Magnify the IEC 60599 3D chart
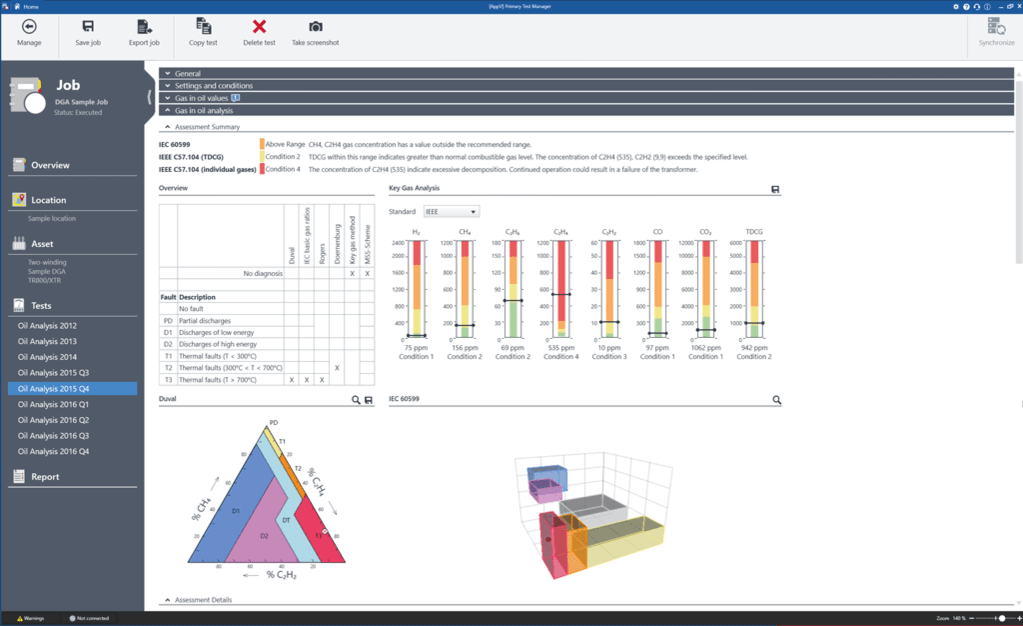Screen dimensions: 1023x626 click(x=776, y=399)
